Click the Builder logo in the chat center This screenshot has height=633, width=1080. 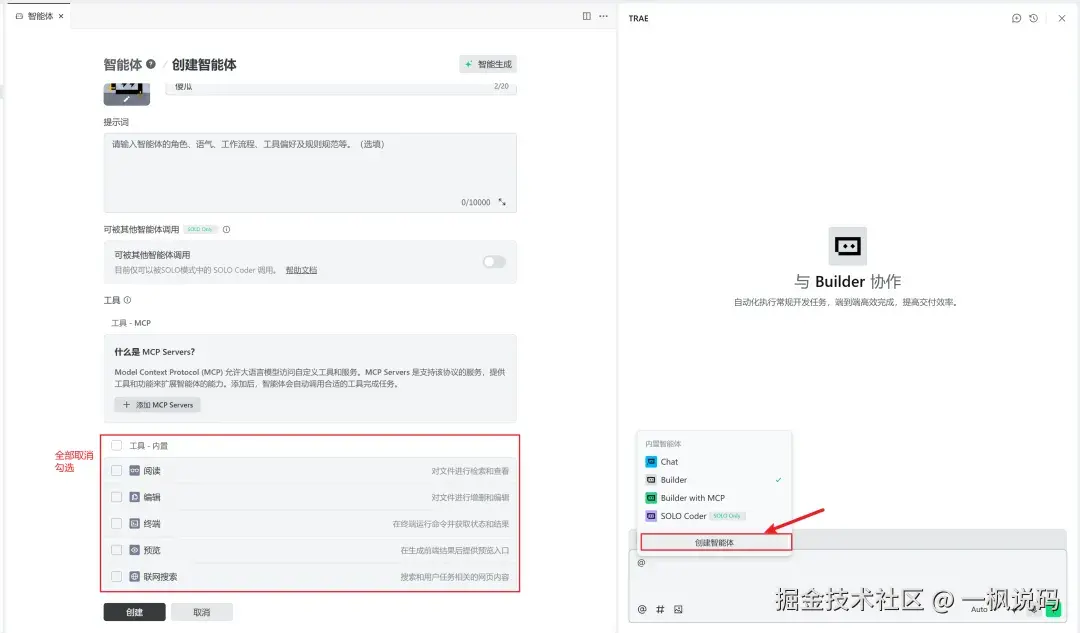tap(847, 246)
